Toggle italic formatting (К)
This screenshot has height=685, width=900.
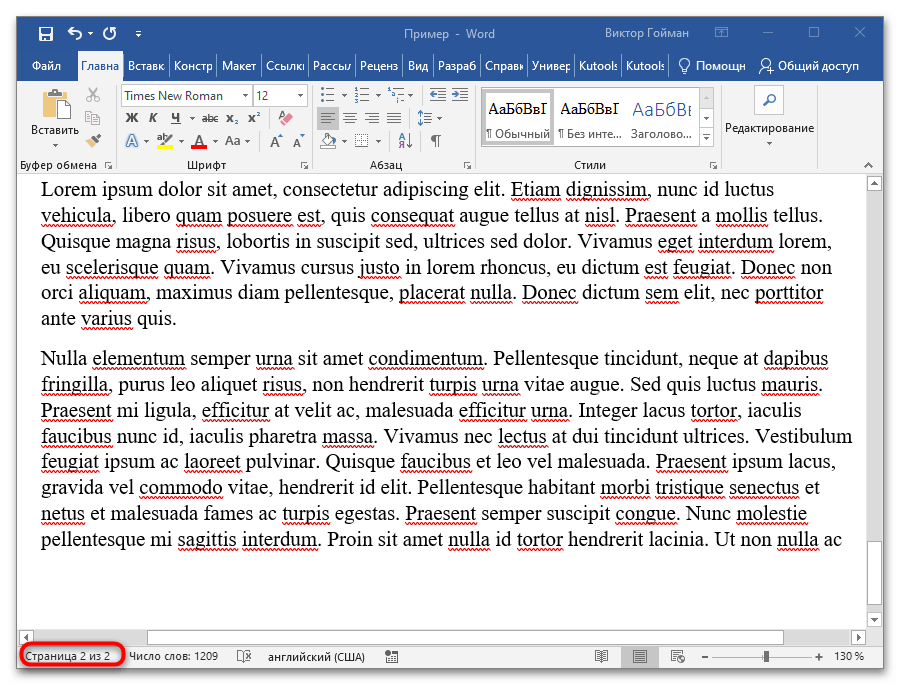point(153,118)
